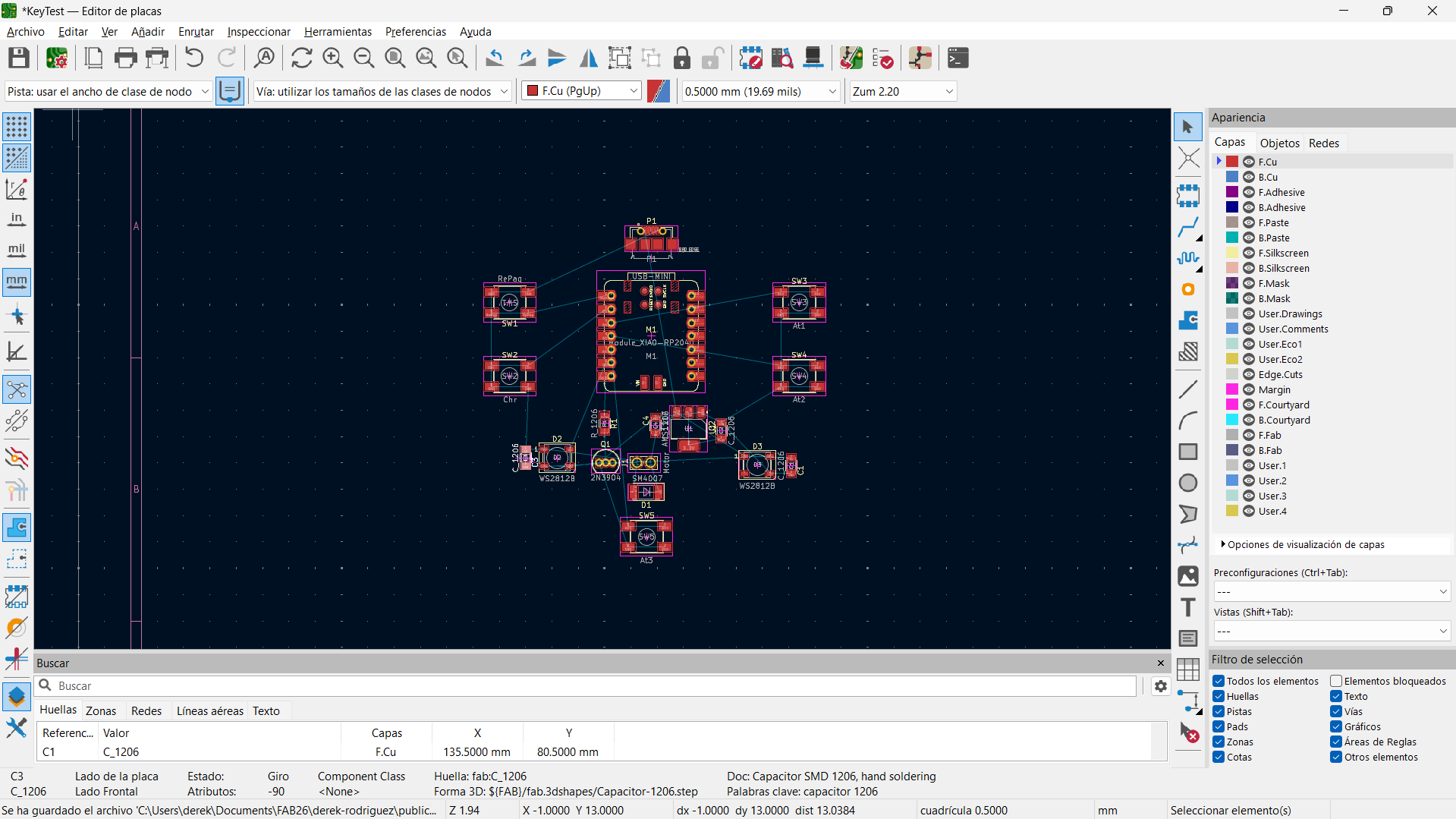The image size is (1456, 819).
Task: Open the Enrutar menu
Action: tap(196, 31)
